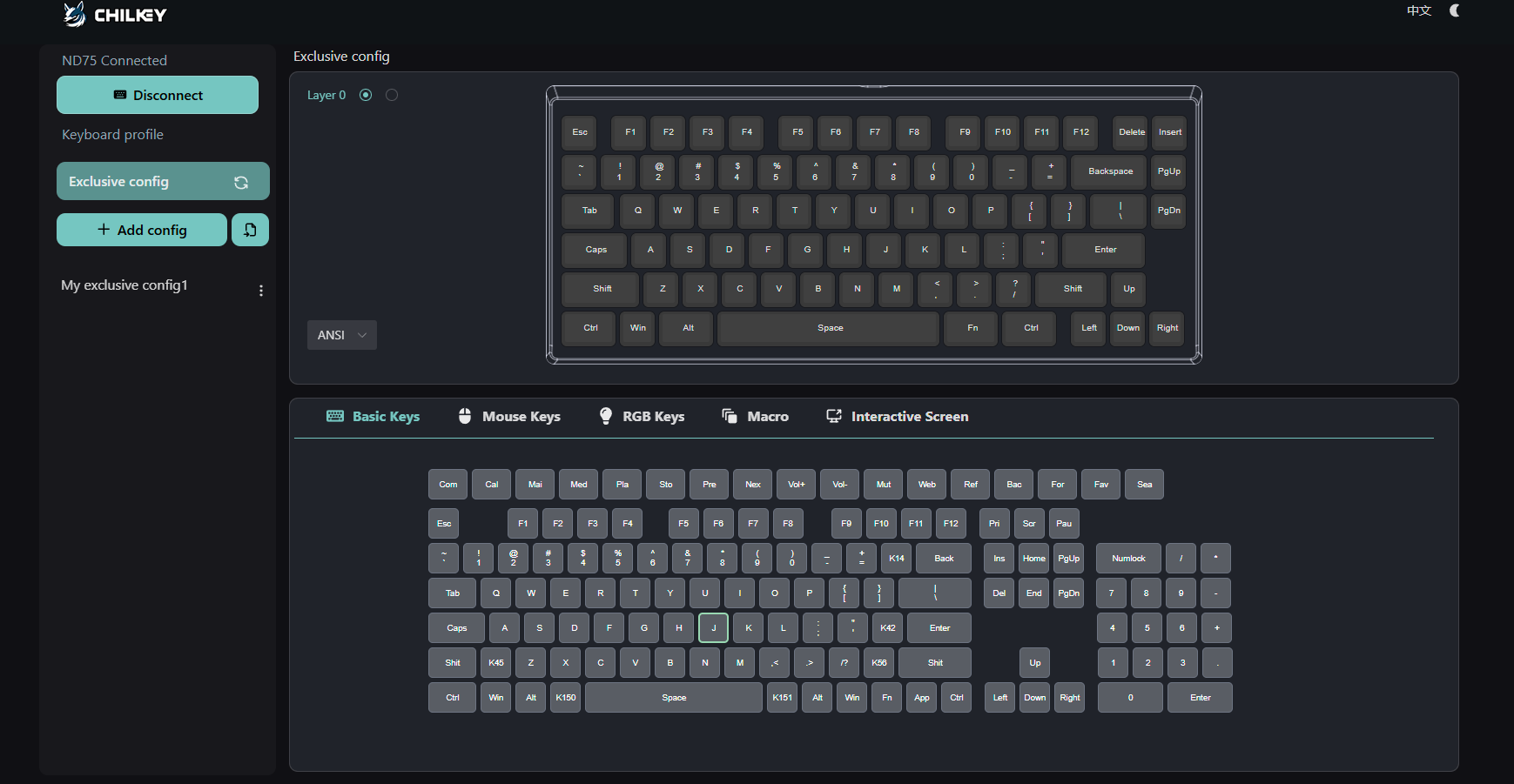
Task: Open the Interactive Screen tab
Action: 898,417
